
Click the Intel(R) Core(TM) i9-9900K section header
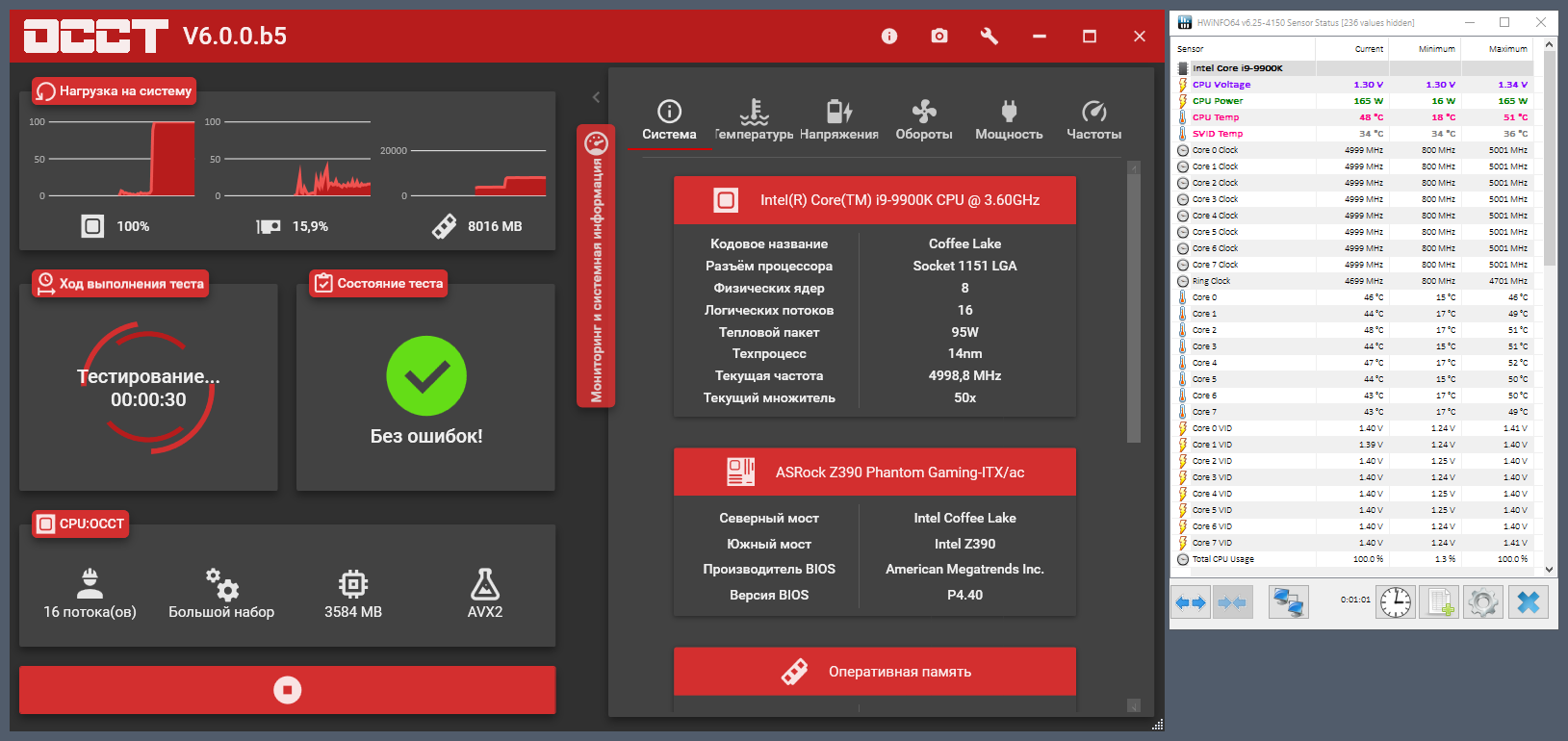click(x=875, y=200)
